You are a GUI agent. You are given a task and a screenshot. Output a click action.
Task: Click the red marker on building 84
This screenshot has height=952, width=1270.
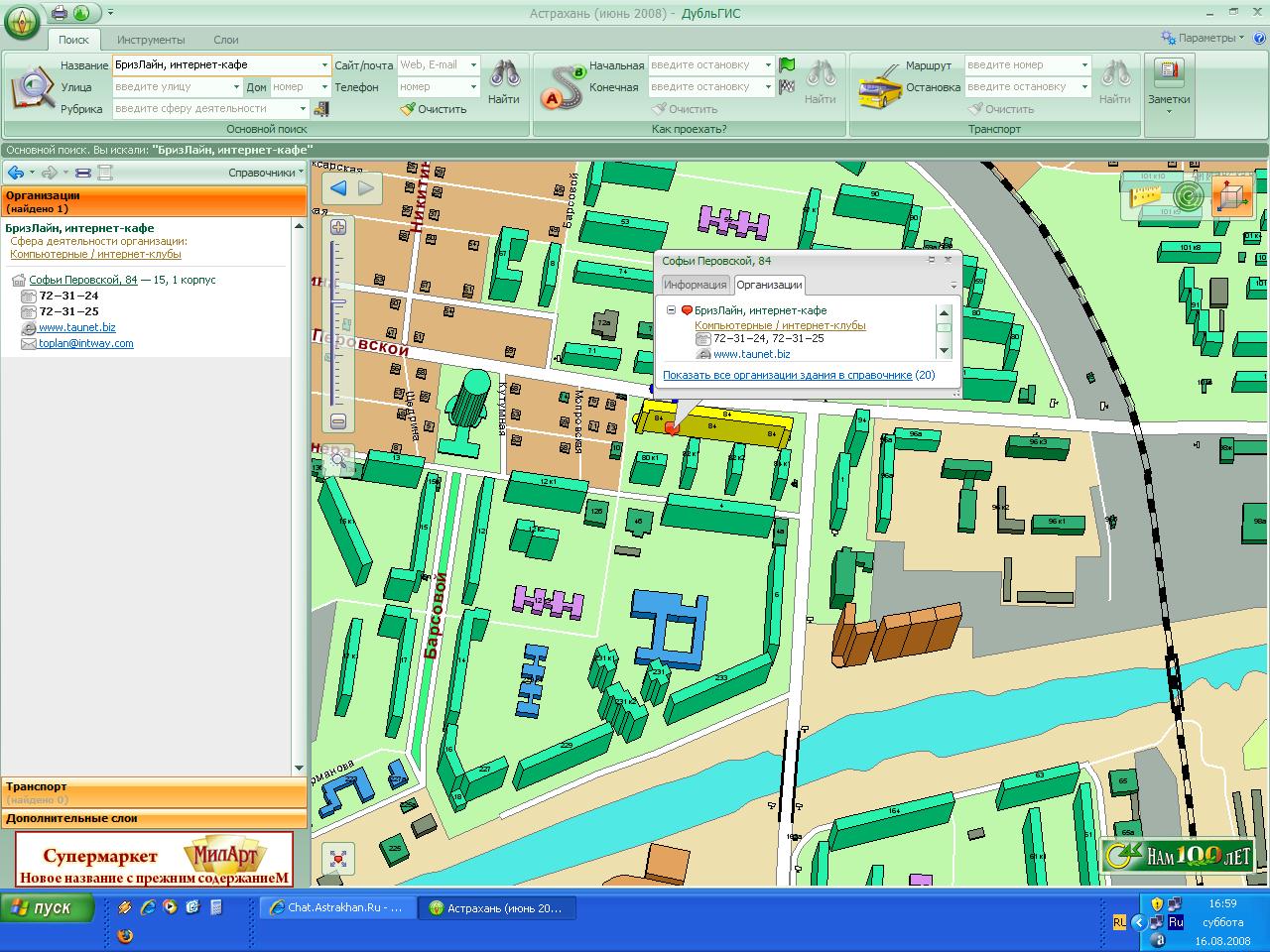[672, 428]
